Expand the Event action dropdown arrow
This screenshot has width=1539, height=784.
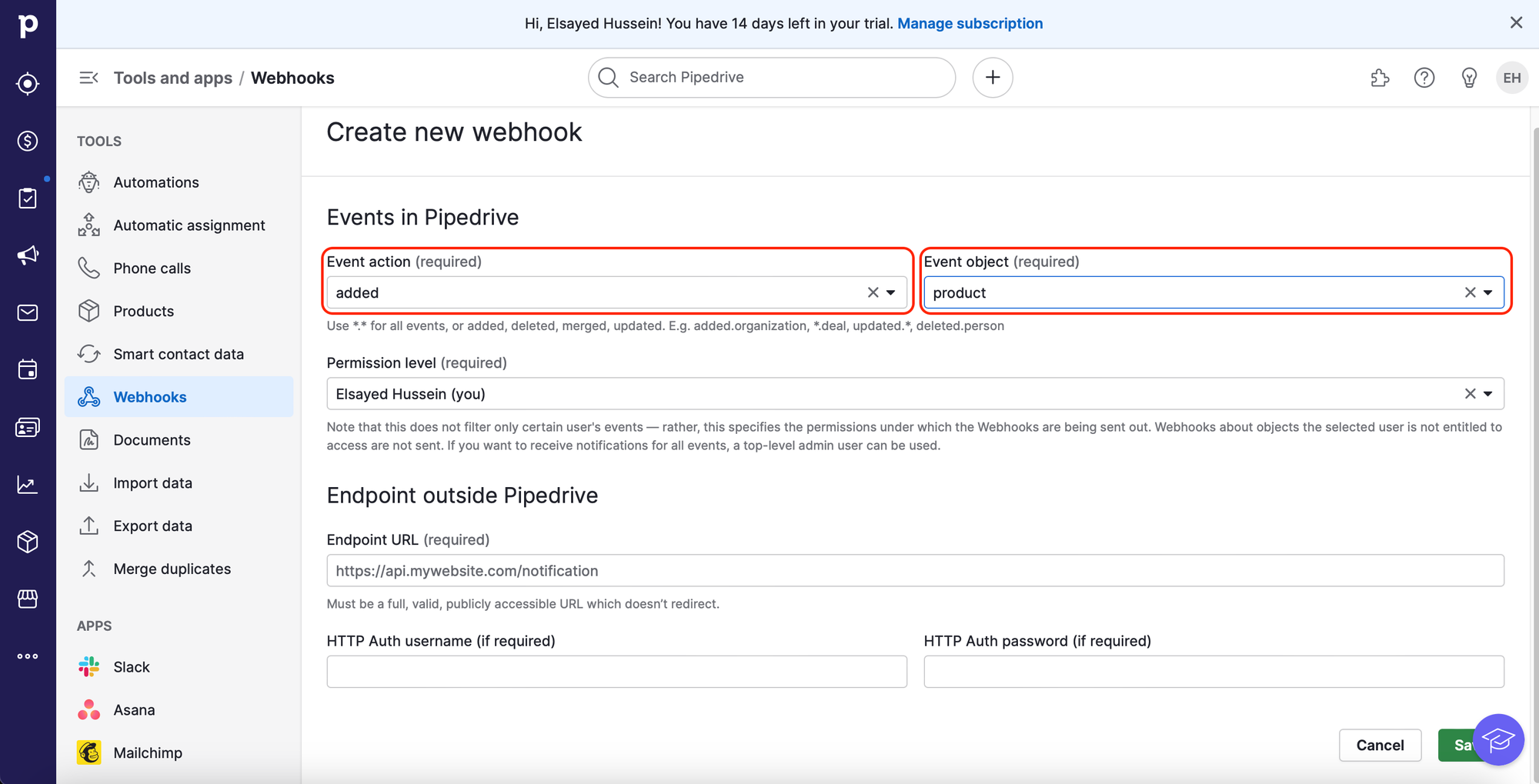(891, 292)
